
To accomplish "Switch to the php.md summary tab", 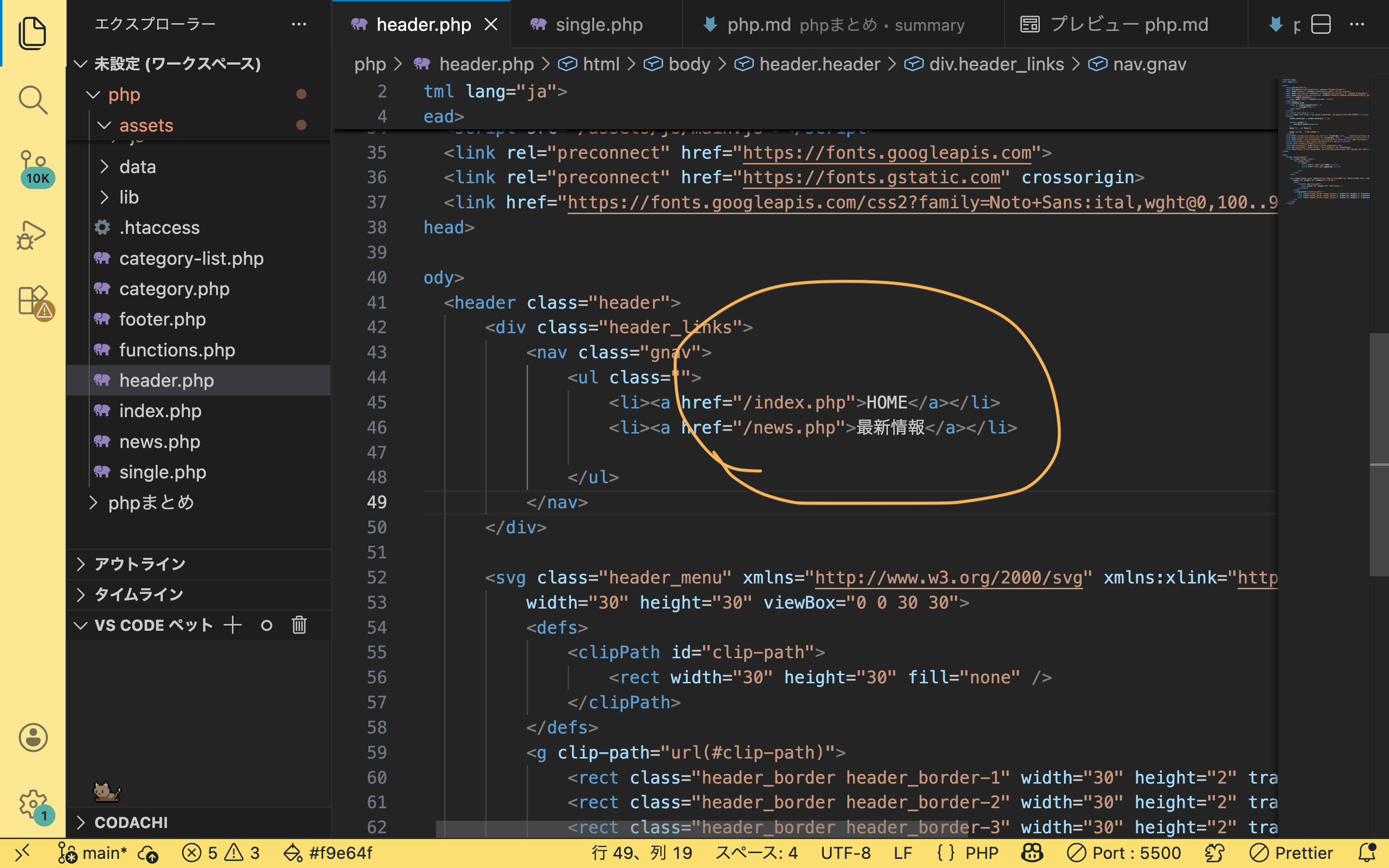I will tap(843, 25).
